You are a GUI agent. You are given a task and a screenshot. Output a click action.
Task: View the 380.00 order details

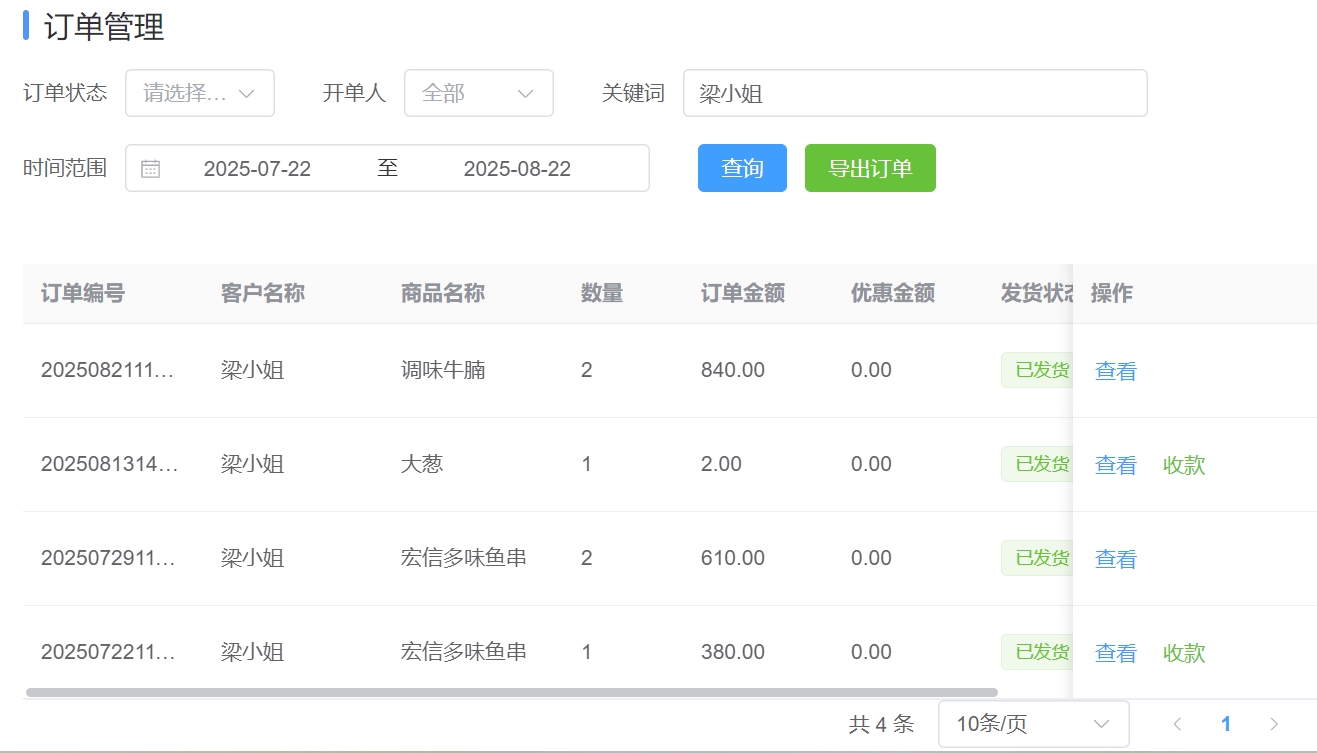(1115, 653)
